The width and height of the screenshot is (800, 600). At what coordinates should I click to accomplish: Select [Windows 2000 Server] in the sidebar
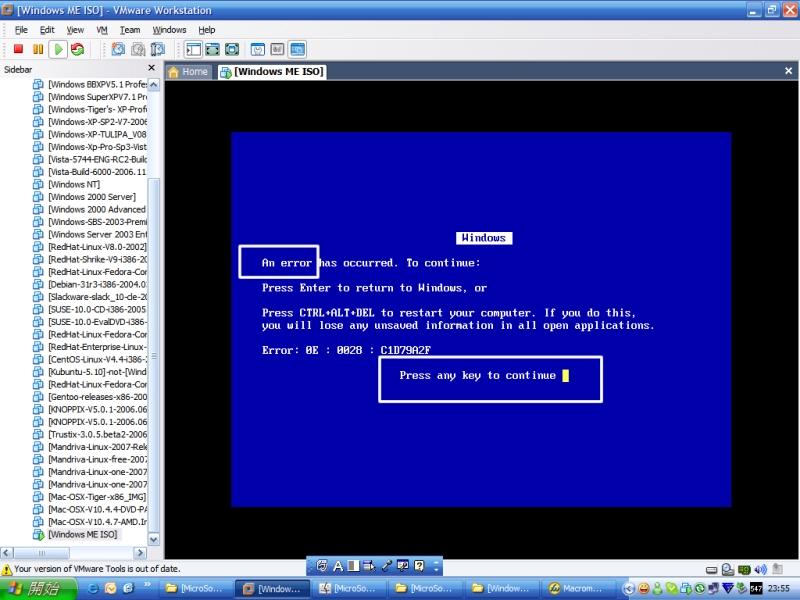click(x=85, y=197)
